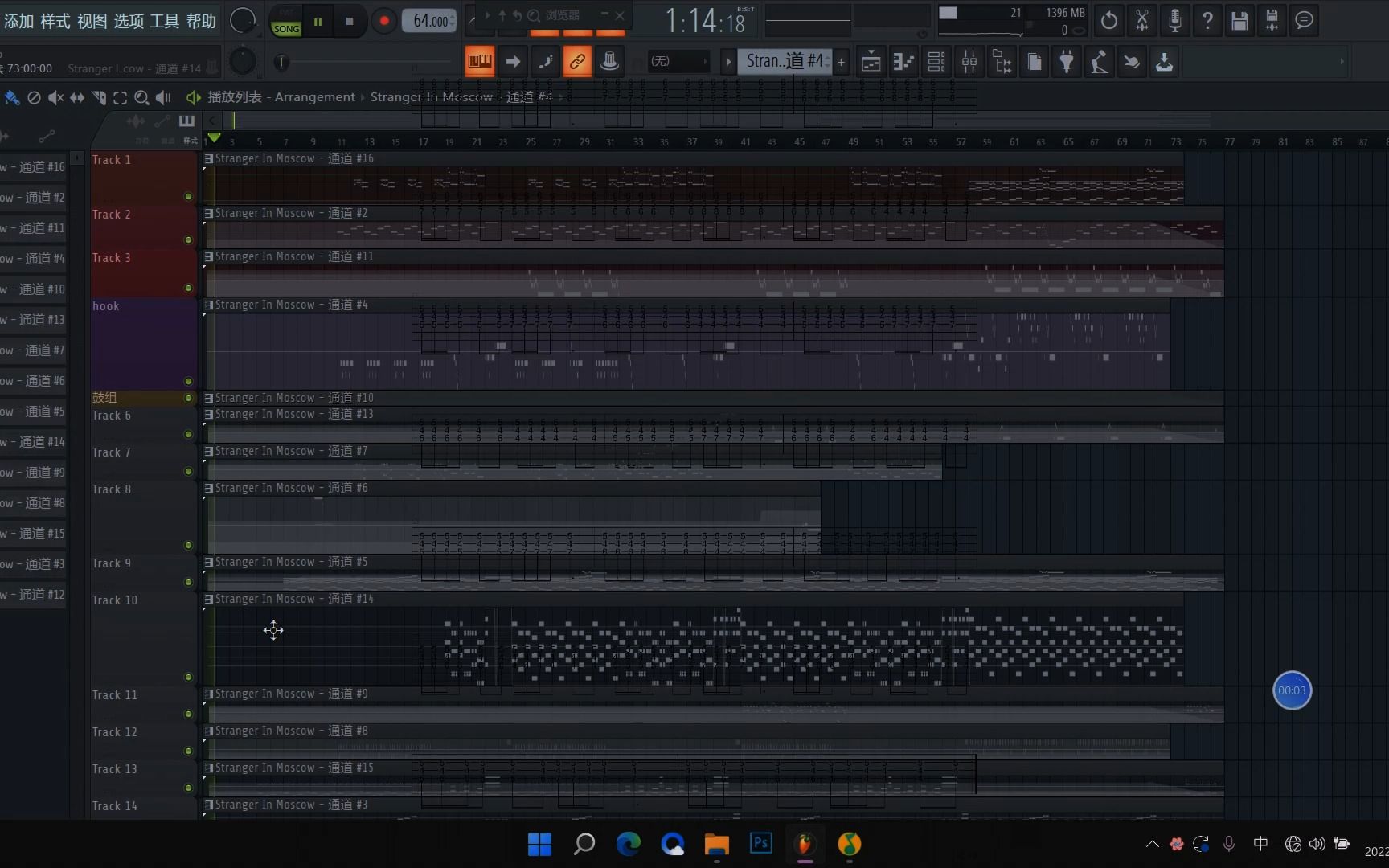Open clip menu of 通道 #16 clip
Screen dimensions: 1389x868
pyautogui.click(x=209, y=159)
